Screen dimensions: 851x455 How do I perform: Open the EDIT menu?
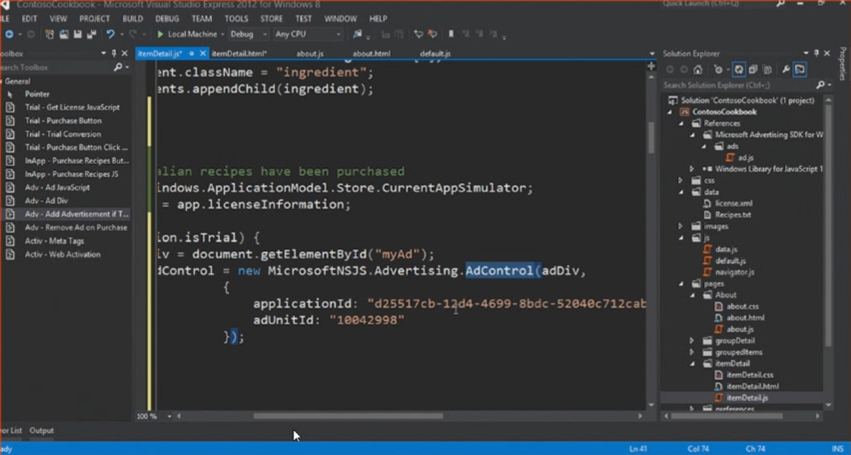tap(29, 18)
